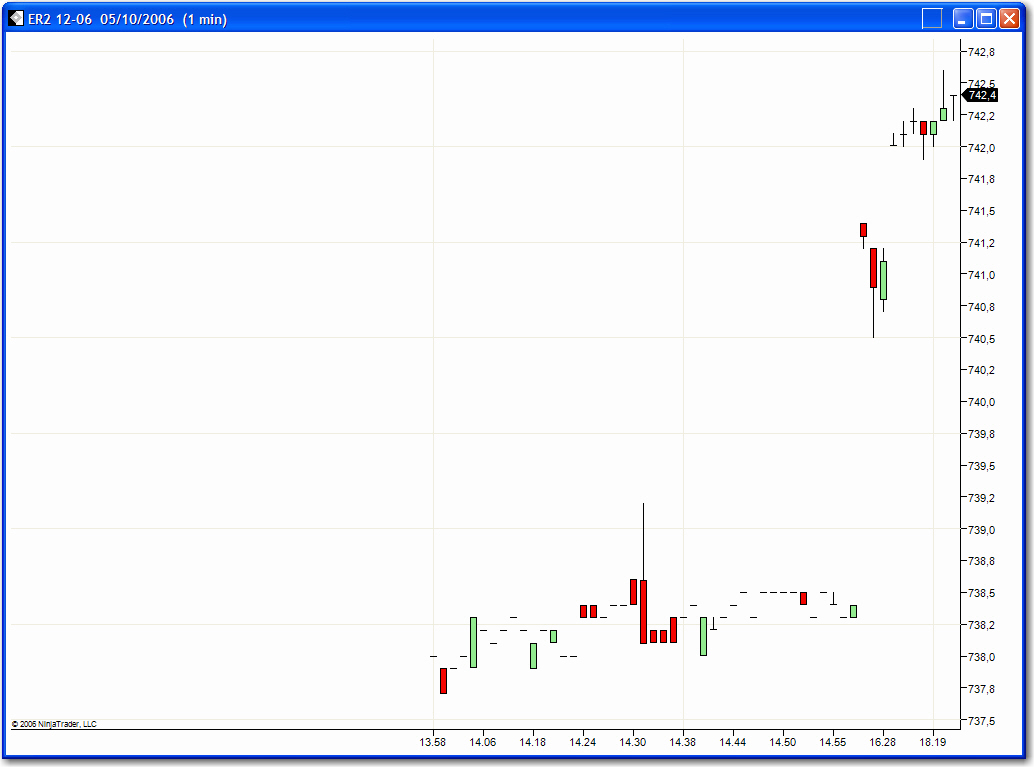This screenshot has width=1034, height=767.
Task: Click the 739,0 price axis label
Action: [981, 530]
